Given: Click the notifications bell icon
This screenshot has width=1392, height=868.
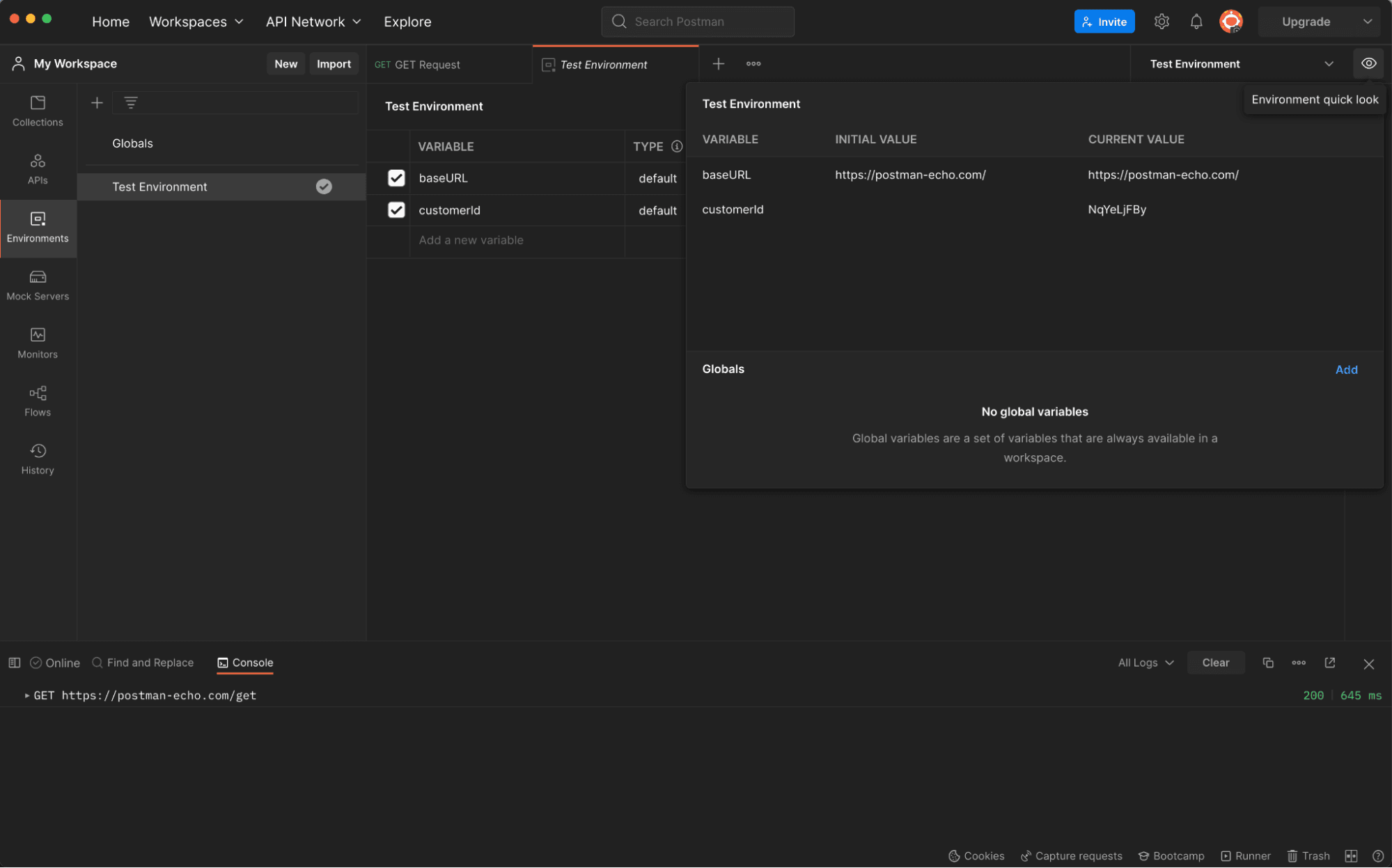Looking at the screenshot, I should [x=1196, y=22].
